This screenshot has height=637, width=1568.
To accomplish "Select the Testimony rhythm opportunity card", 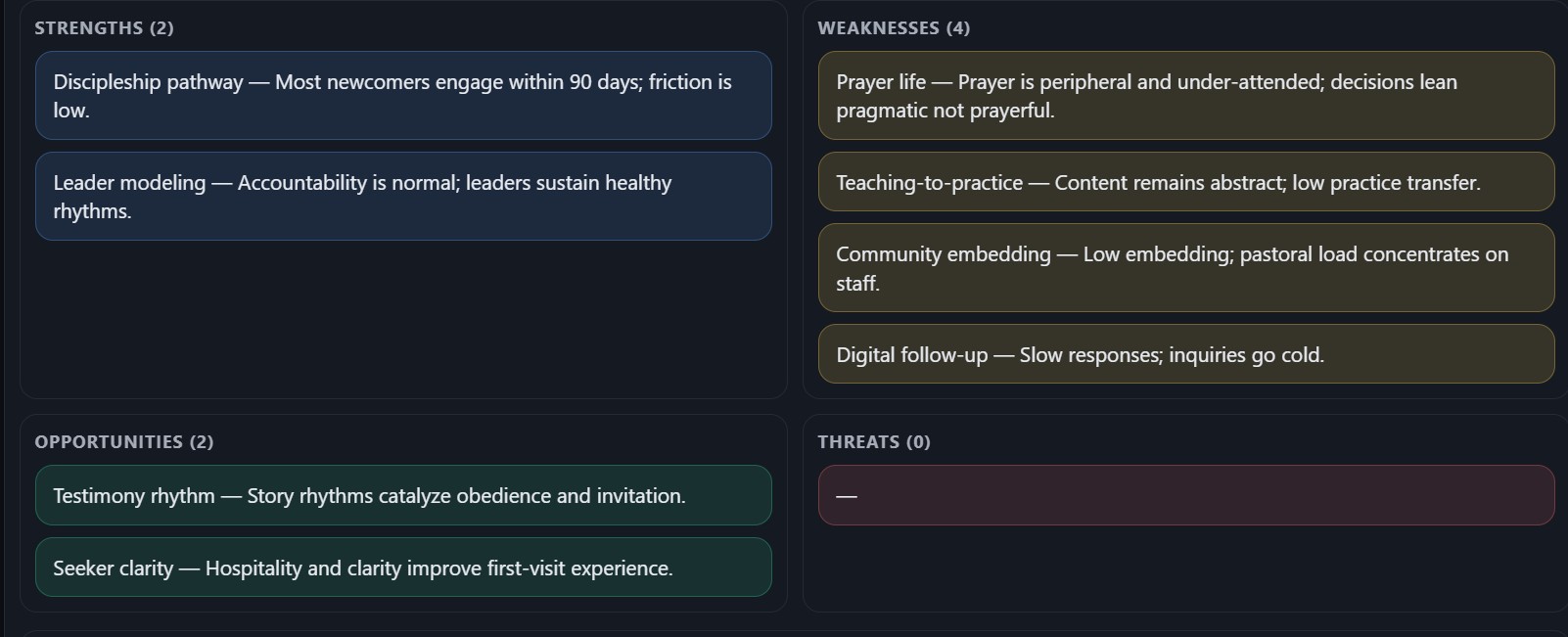I will (403, 495).
